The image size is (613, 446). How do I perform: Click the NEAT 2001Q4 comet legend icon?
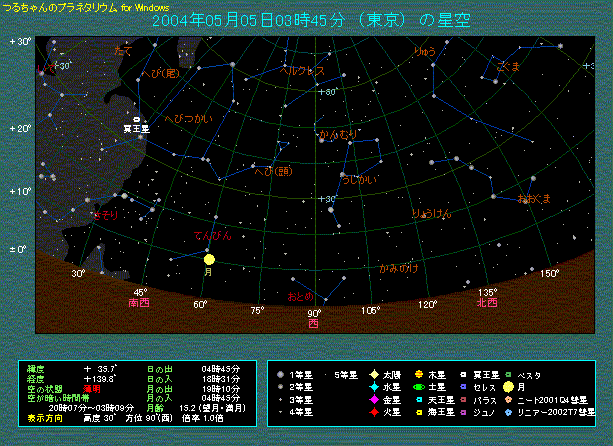coord(509,399)
